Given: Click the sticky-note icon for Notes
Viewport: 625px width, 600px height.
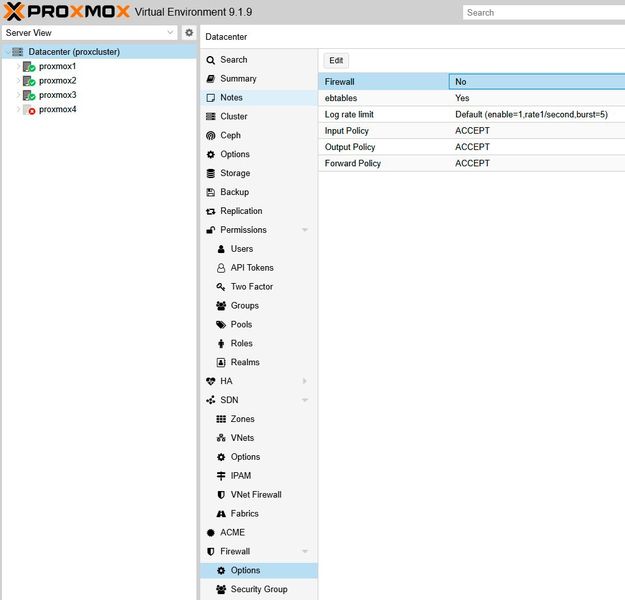Looking at the screenshot, I should 210,98.
